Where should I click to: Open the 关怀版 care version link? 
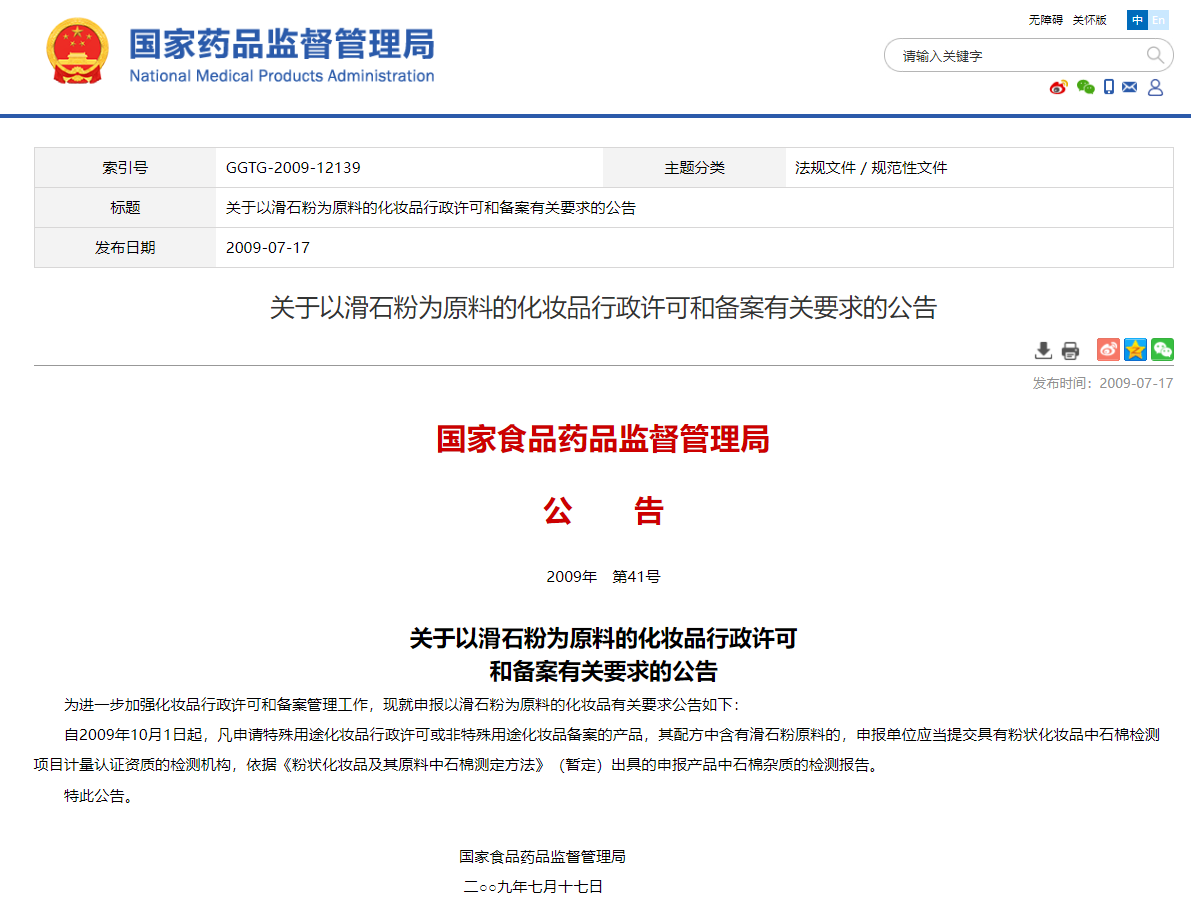click(x=1089, y=20)
